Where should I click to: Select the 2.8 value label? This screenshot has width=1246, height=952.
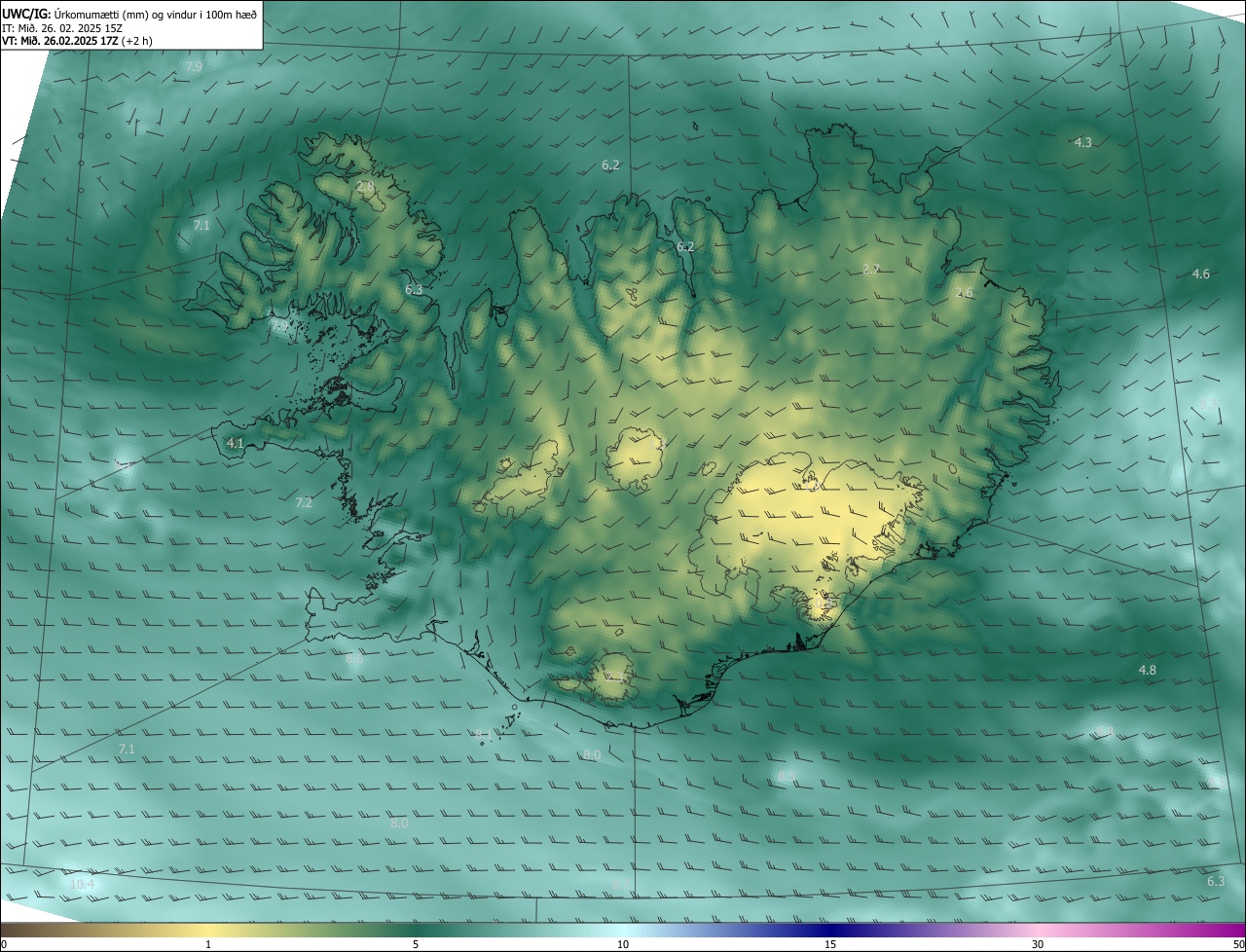[x=365, y=186]
